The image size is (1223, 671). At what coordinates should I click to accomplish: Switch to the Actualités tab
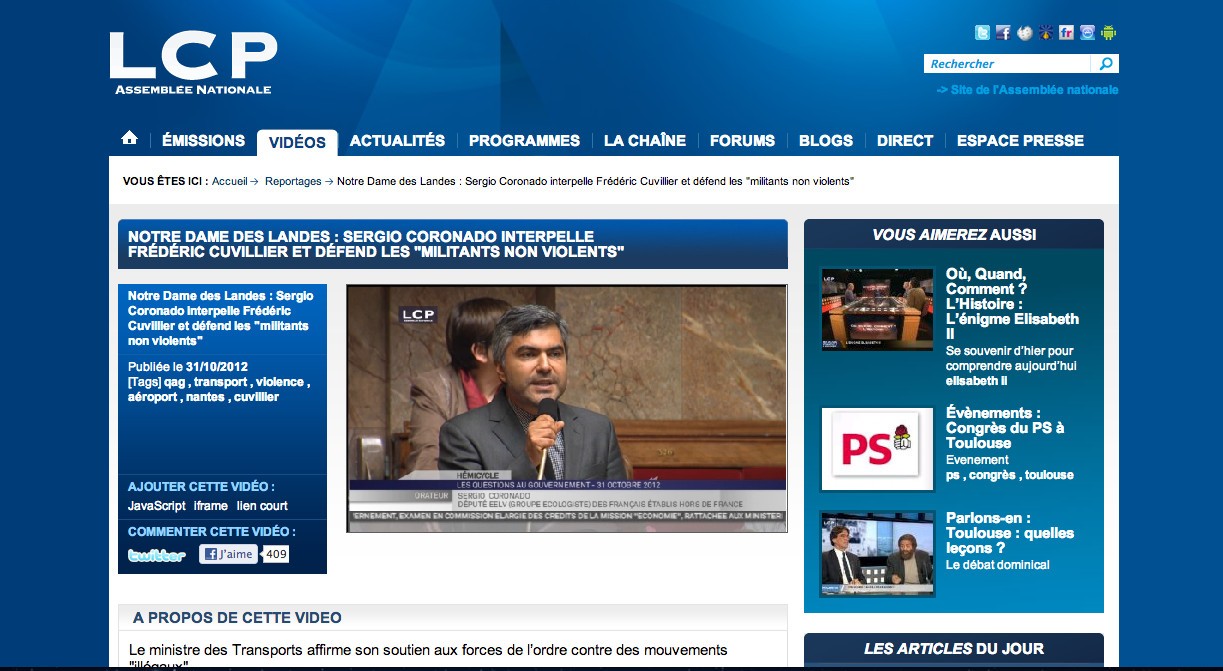pos(397,141)
